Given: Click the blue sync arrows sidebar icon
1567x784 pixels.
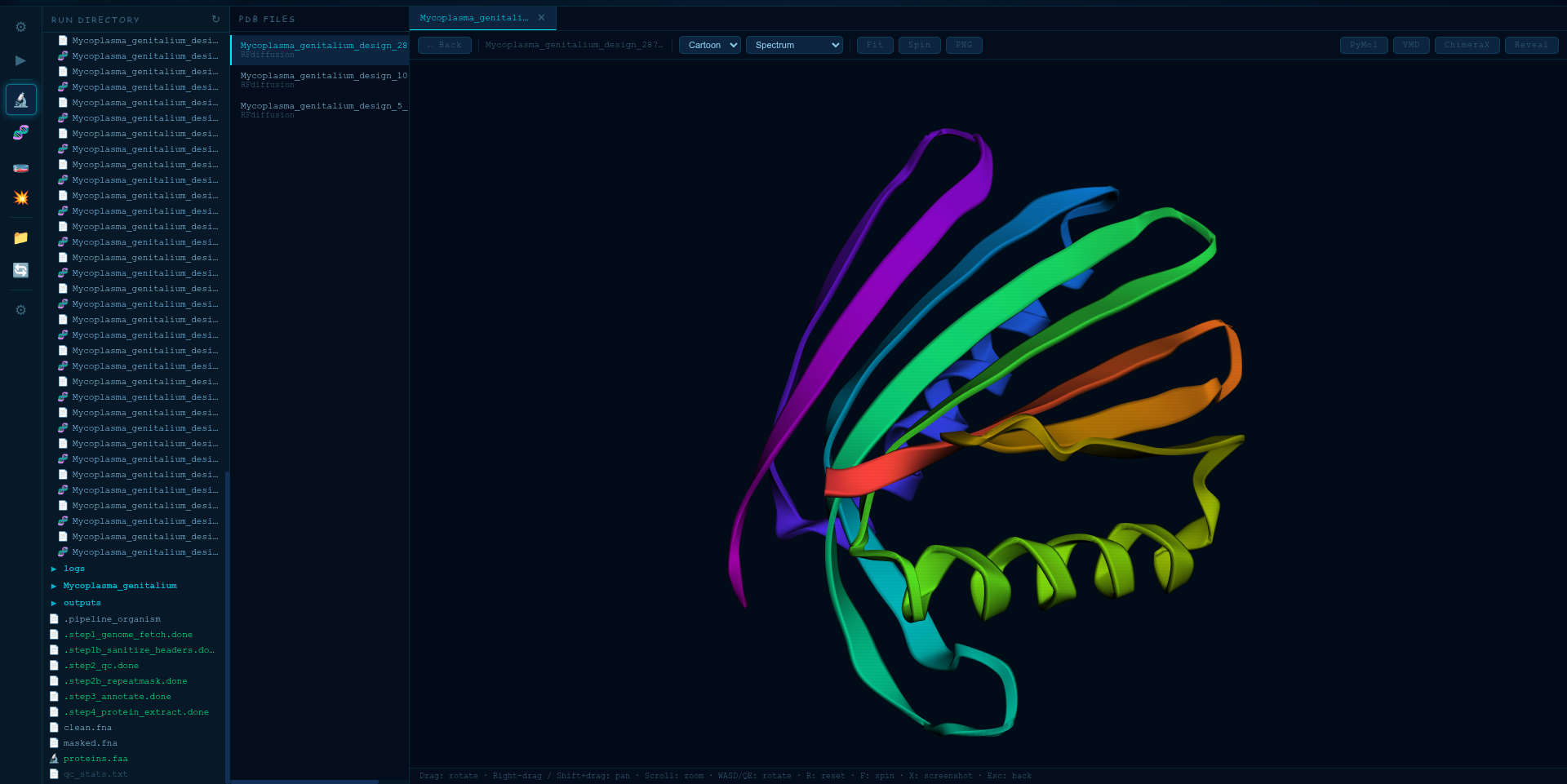Looking at the screenshot, I should (x=21, y=270).
